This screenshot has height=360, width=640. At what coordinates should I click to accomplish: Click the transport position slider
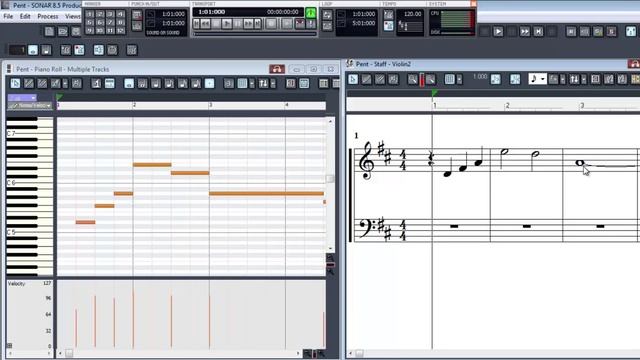(255, 33)
